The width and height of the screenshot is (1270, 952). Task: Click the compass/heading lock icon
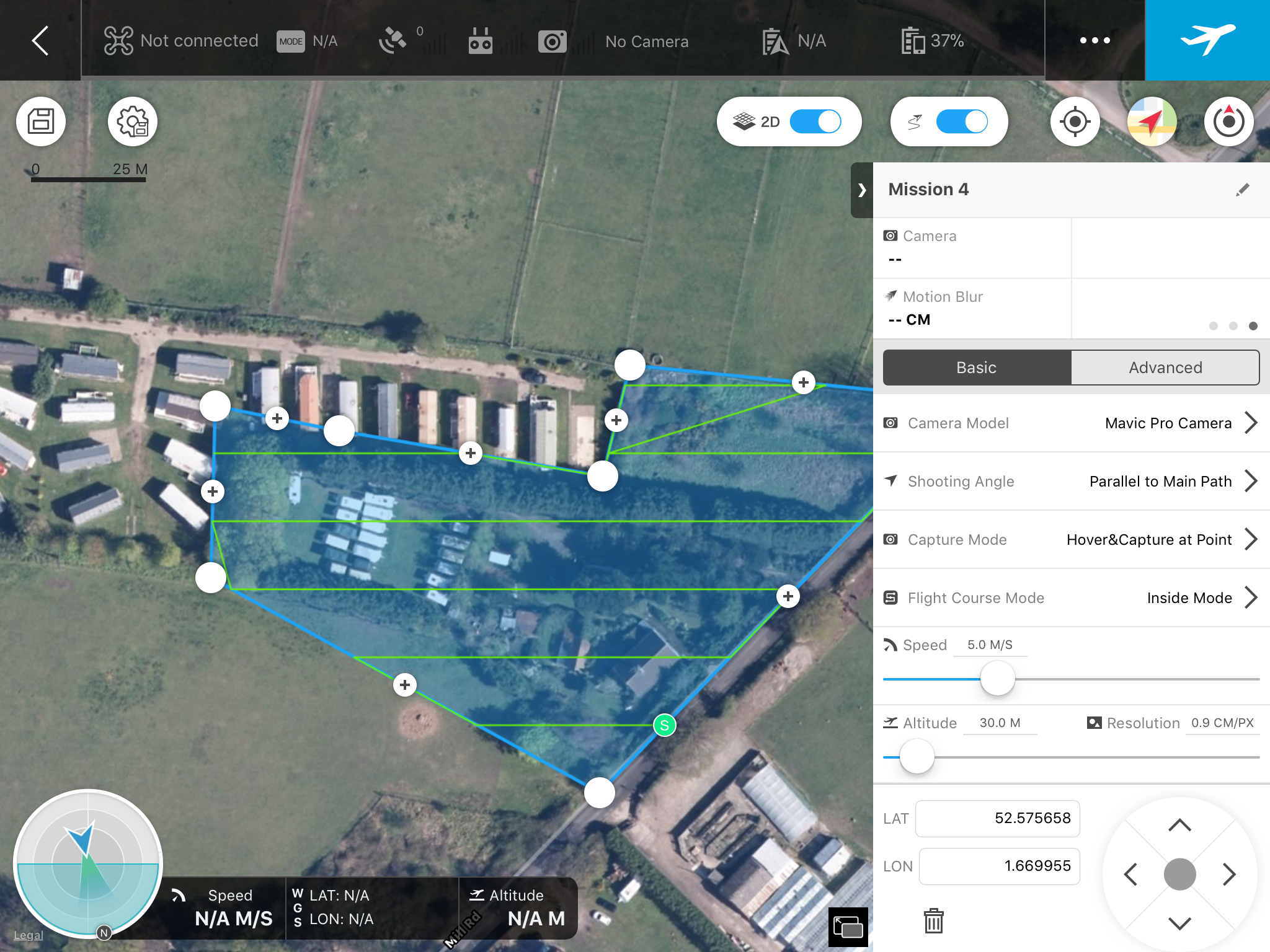[1227, 120]
